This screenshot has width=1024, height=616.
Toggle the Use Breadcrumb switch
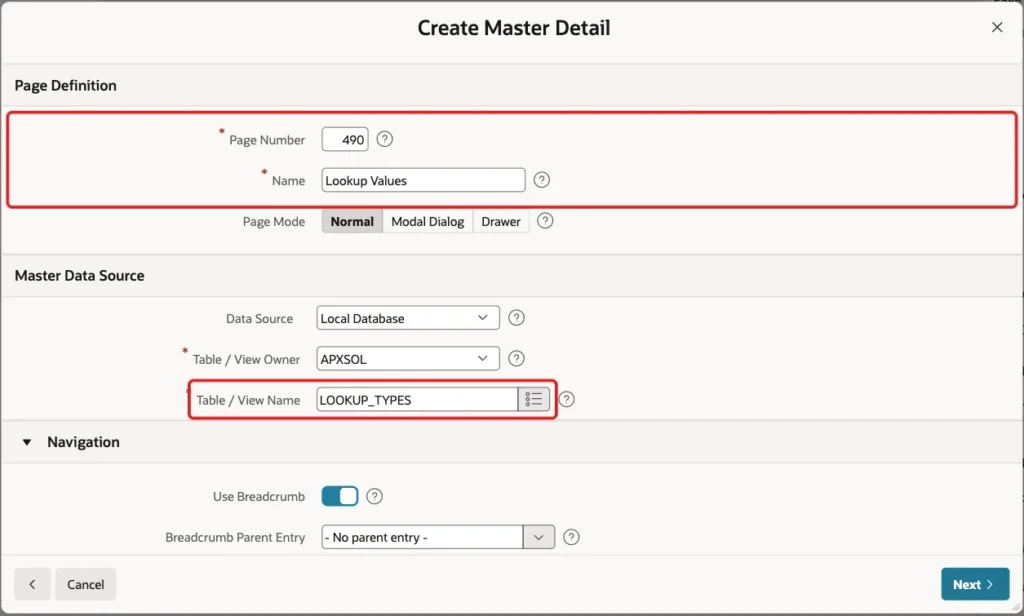[340, 496]
